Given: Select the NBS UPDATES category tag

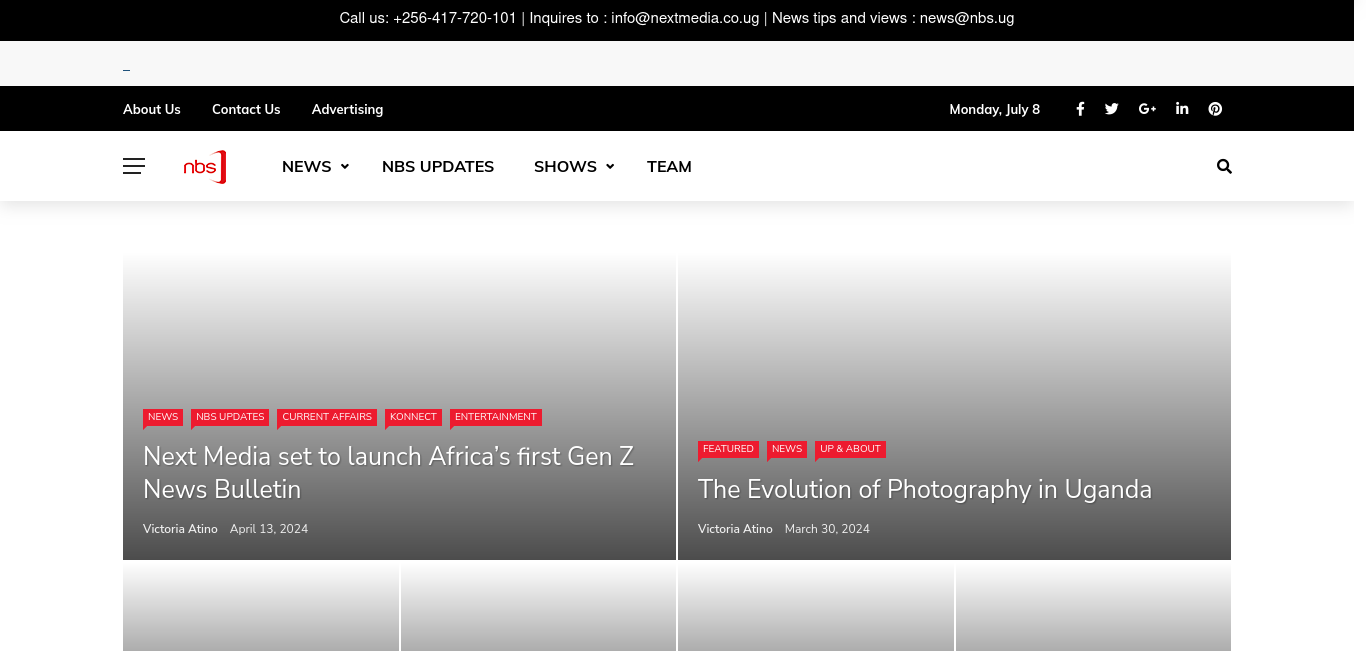Looking at the screenshot, I should pos(230,417).
